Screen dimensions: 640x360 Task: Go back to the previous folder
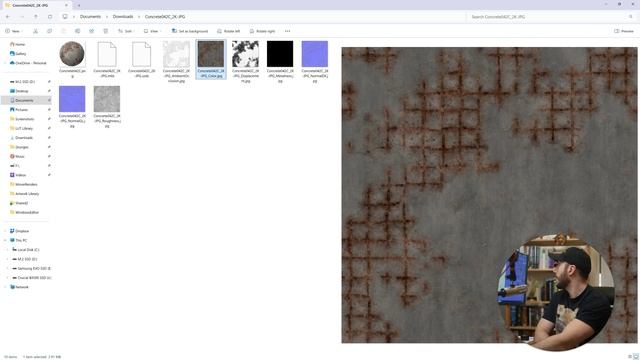8,17
